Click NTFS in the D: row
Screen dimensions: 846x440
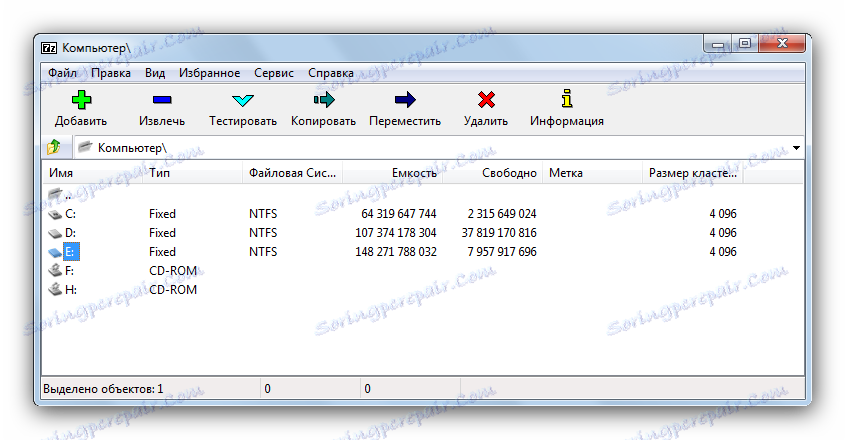pos(263,233)
